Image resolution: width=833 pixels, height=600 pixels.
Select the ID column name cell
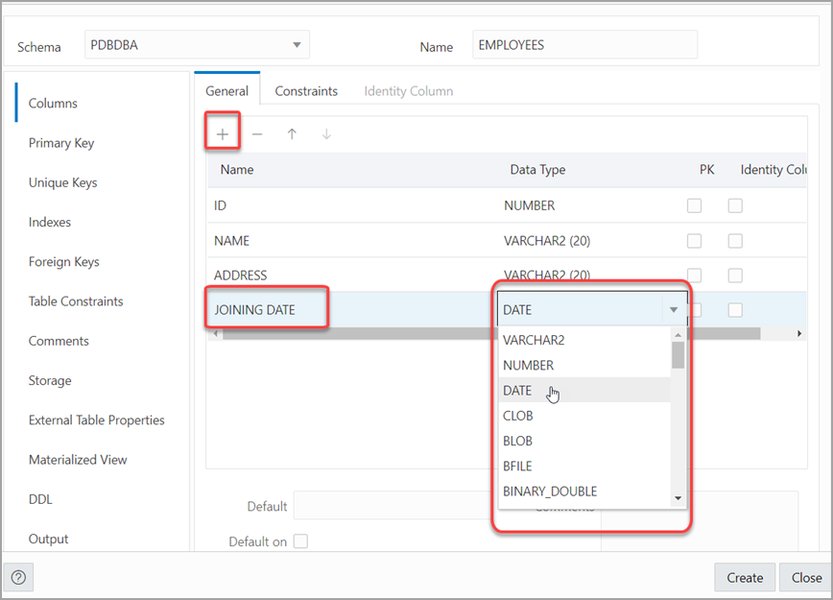[352, 206]
